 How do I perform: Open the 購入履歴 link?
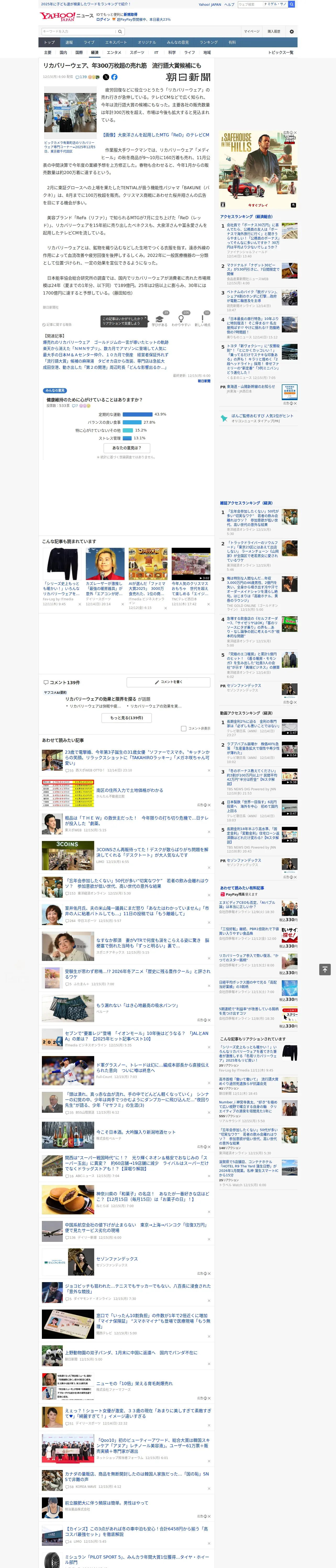tap(274, 32)
